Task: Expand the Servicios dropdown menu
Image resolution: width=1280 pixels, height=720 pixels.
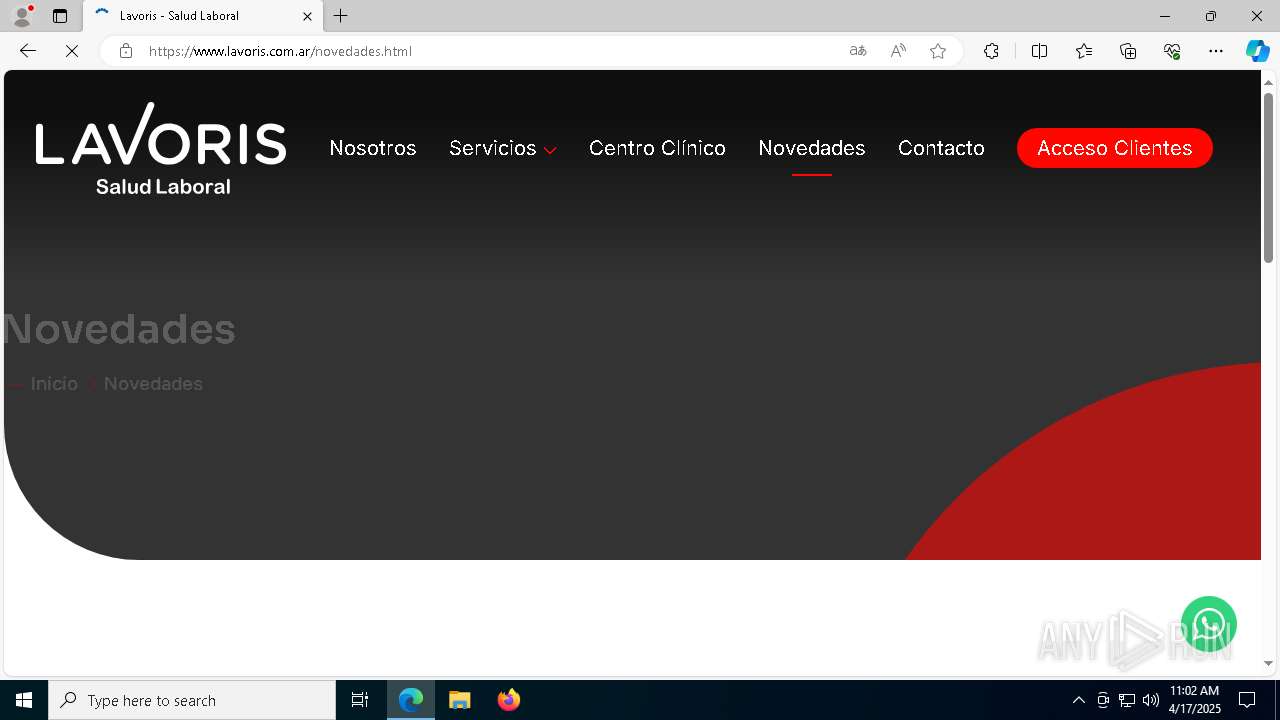Action: 503,148
